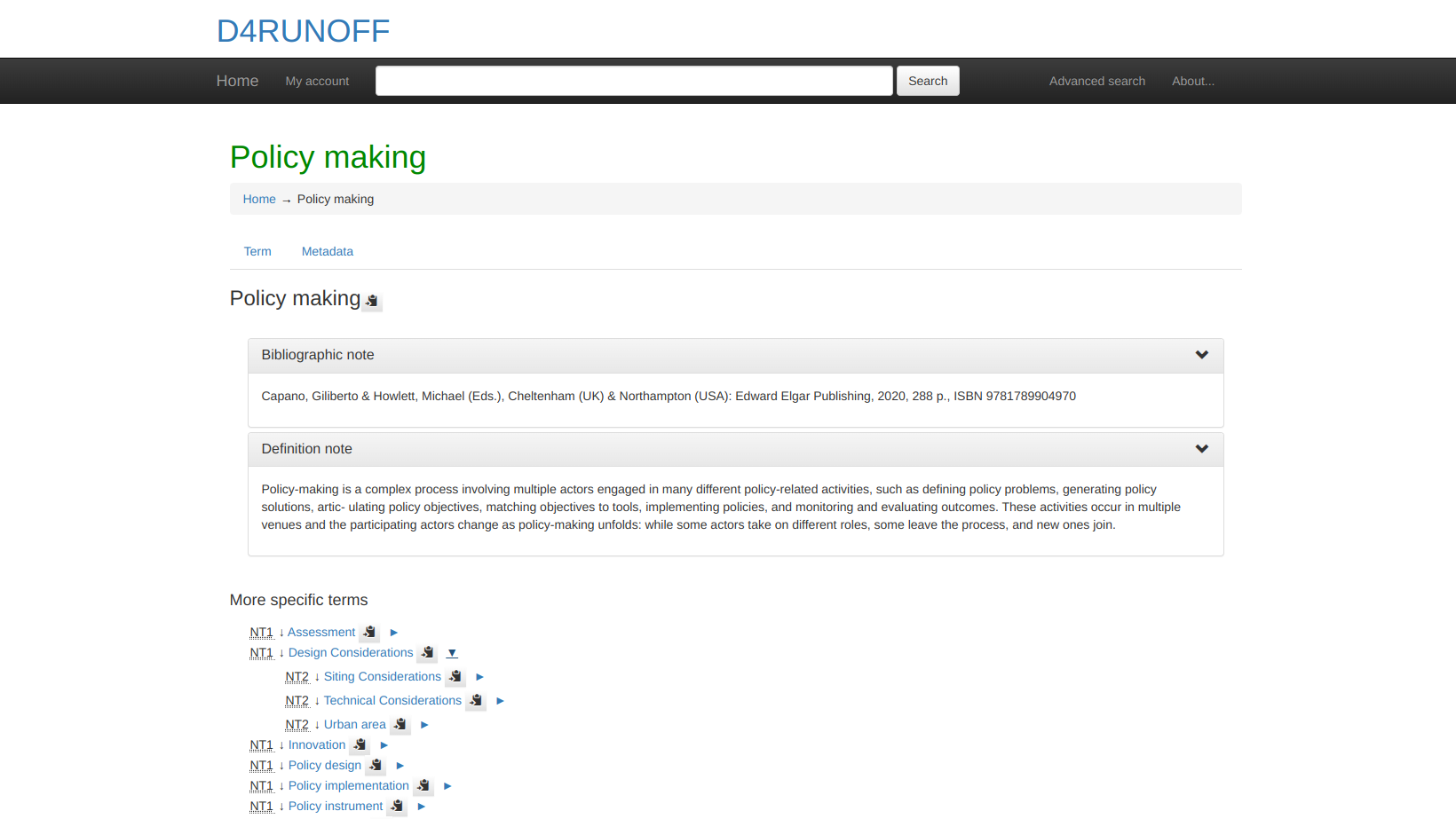Viewport: 1456px width, 819px height.
Task: Switch to the Metadata tab
Action: tap(327, 252)
